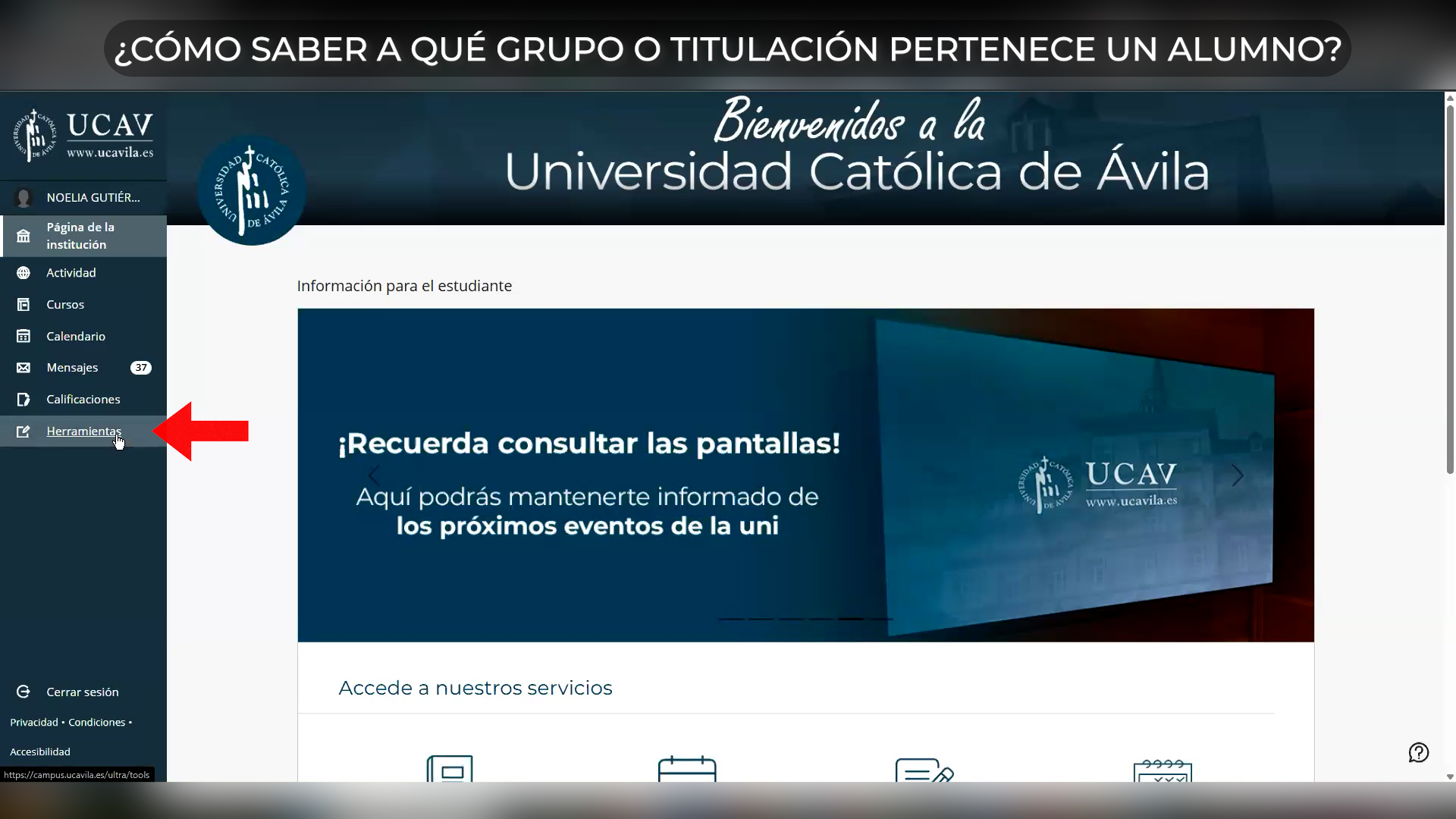Open Calendario from the sidebar
The height and width of the screenshot is (819, 1456).
[83, 337]
